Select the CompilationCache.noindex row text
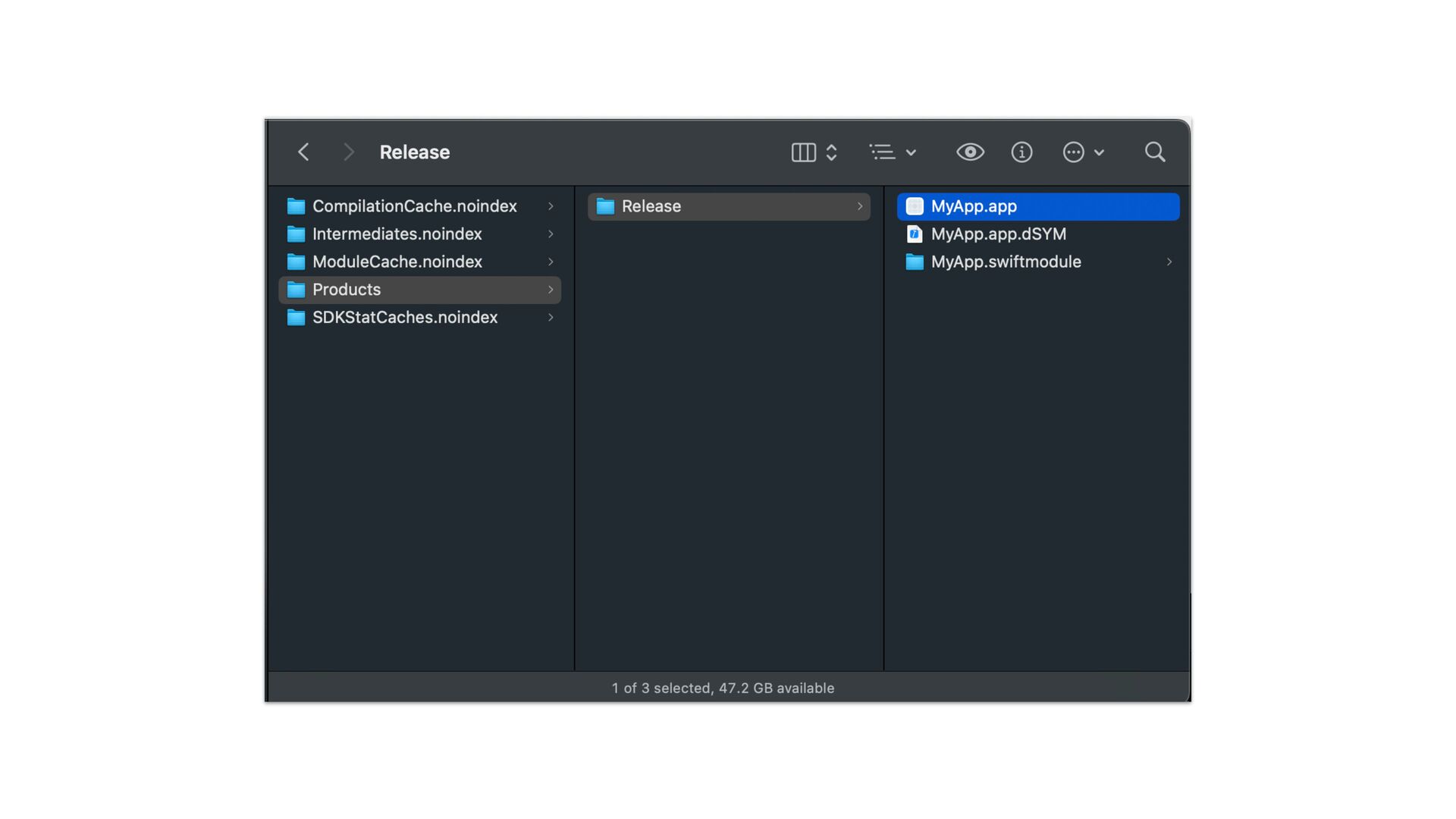Image resolution: width=1456 pixels, height=819 pixels. [x=415, y=206]
